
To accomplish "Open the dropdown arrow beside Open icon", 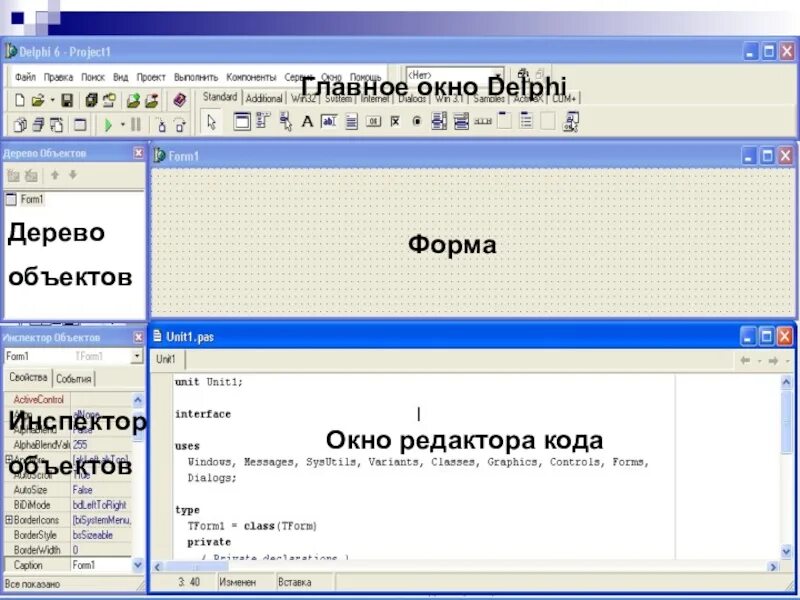I will point(52,101).
